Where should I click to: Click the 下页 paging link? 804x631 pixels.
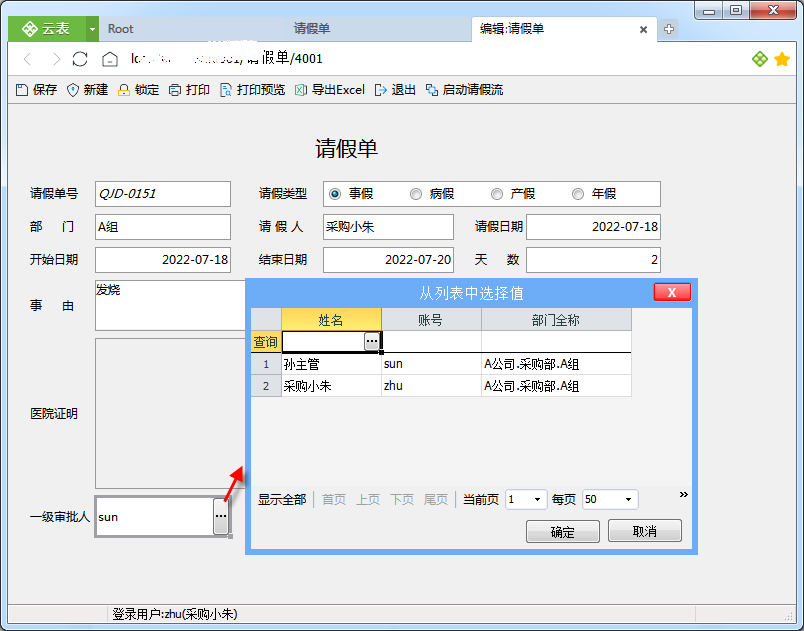[402, 499]
